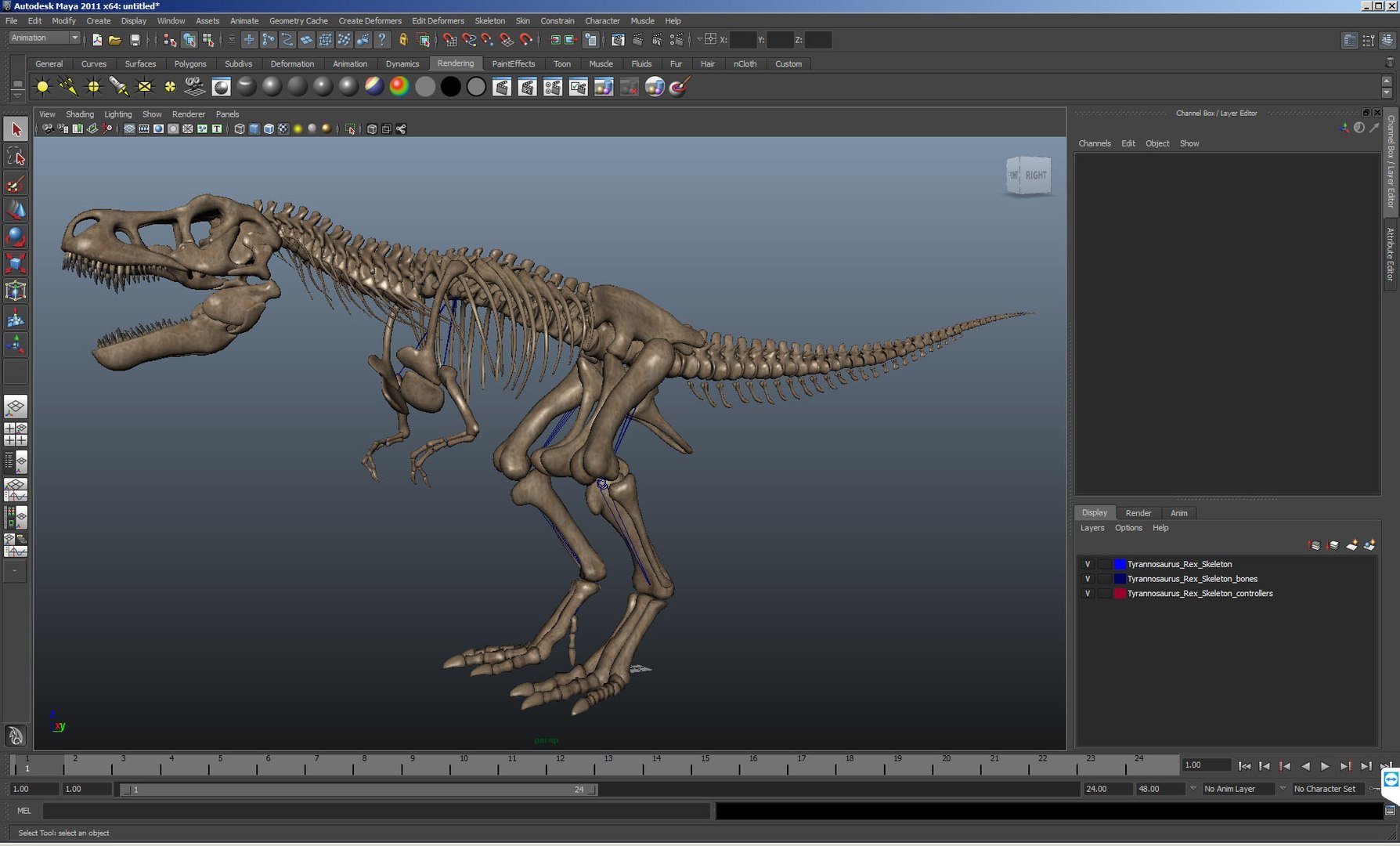
Task: Click the lock current selection icon
Action: 403,39
